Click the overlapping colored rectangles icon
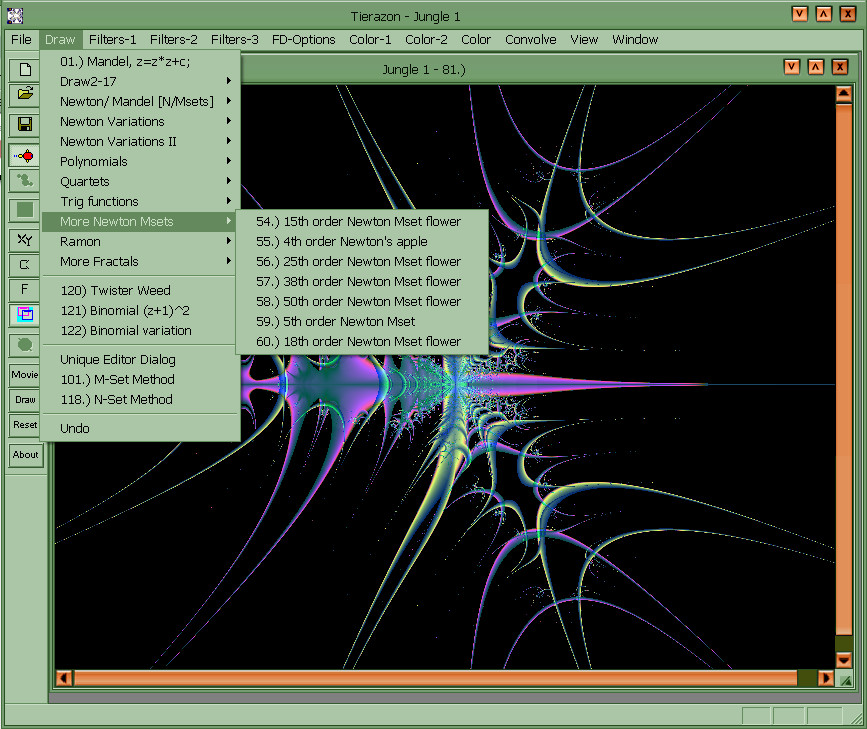This screenshot has height=729, width=867. (x=25, y=315)
